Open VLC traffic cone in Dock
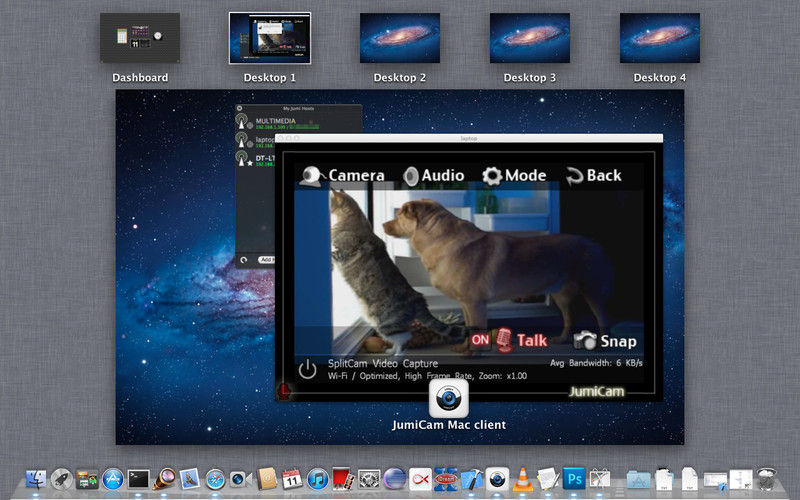This screenshot has width=800, height=500. (x=522, y=480)
